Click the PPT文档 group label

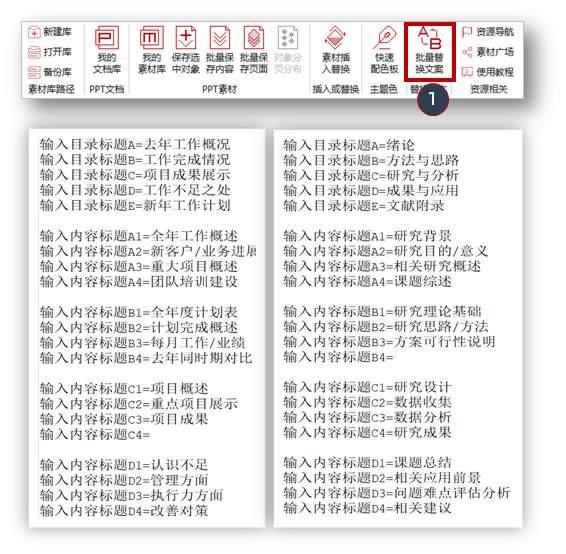107,89
